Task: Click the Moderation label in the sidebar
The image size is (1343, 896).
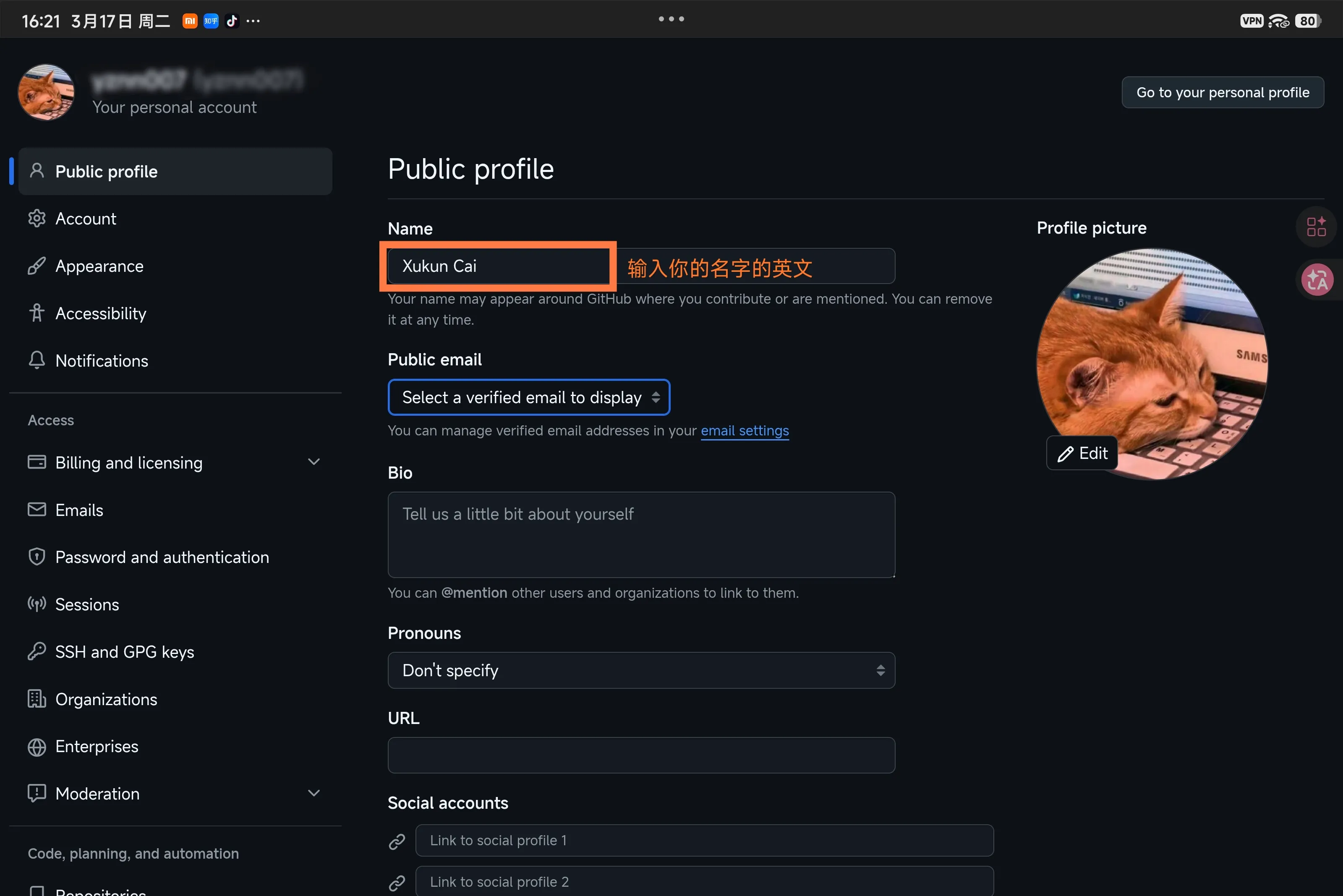Action: [x=97, y=794]
